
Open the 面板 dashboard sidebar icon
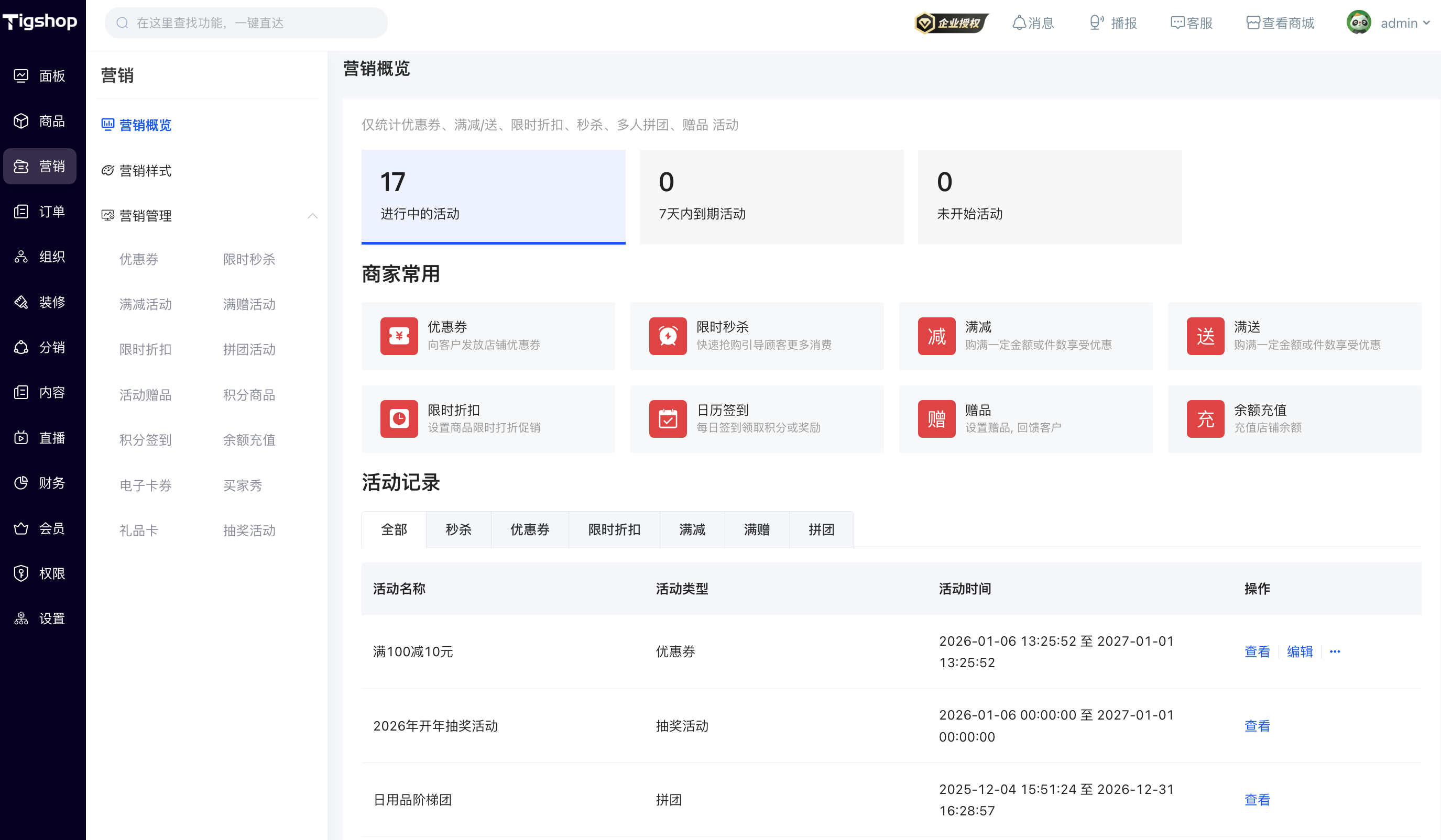21,75
